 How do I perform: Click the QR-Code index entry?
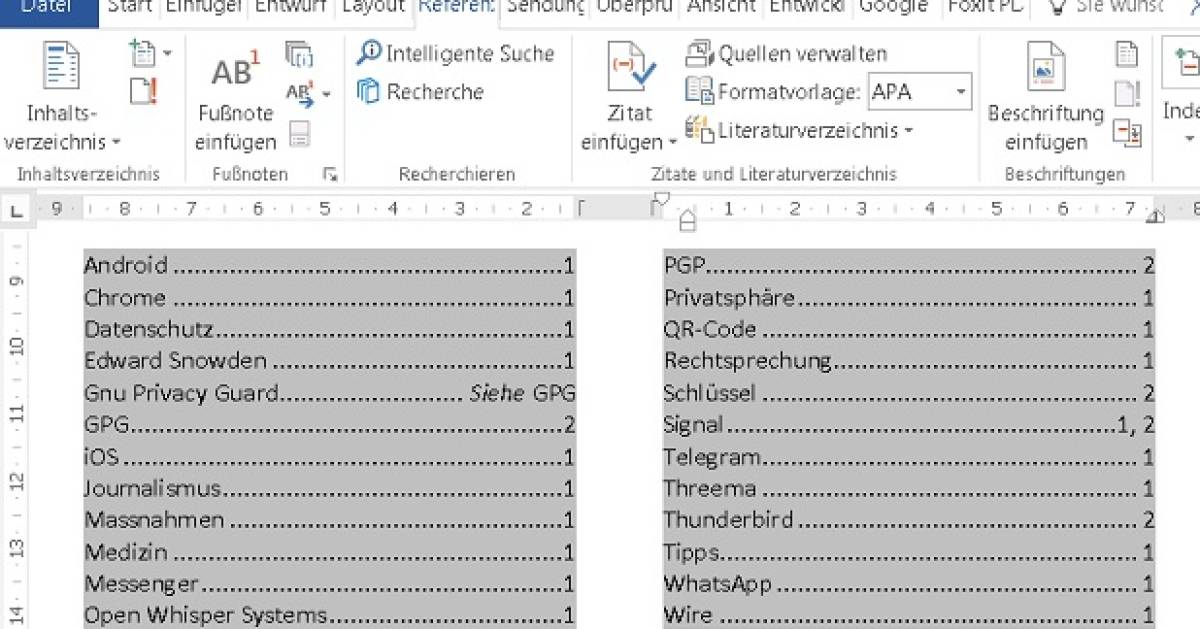coord(710,329)
